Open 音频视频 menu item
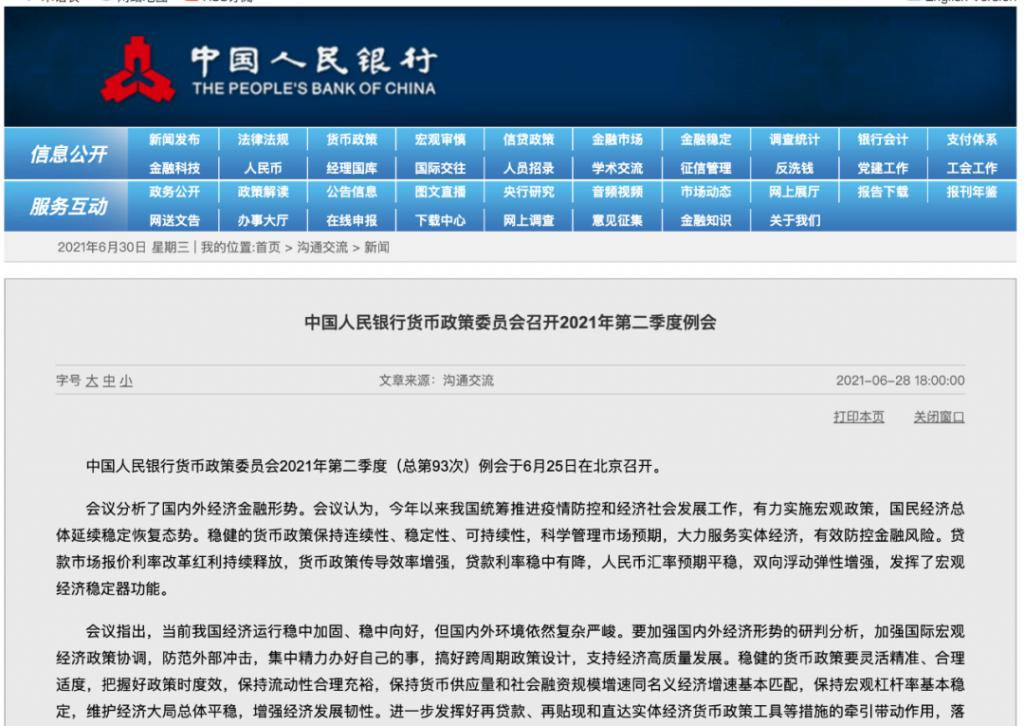1024x726 pixels. tap(617, 192)
